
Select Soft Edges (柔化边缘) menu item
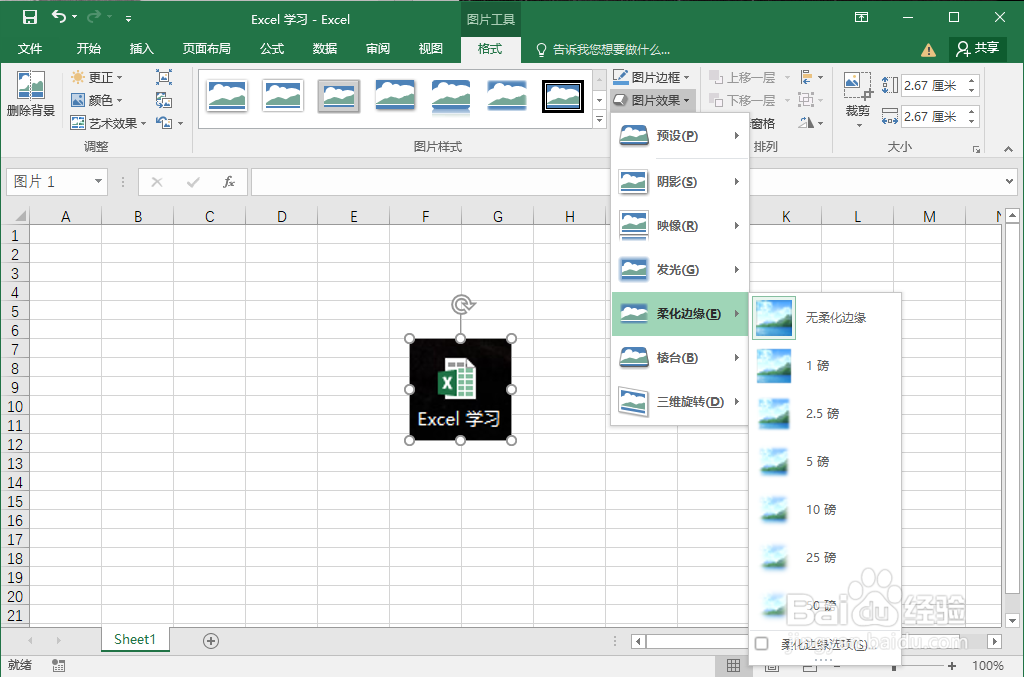pos(679,314)
